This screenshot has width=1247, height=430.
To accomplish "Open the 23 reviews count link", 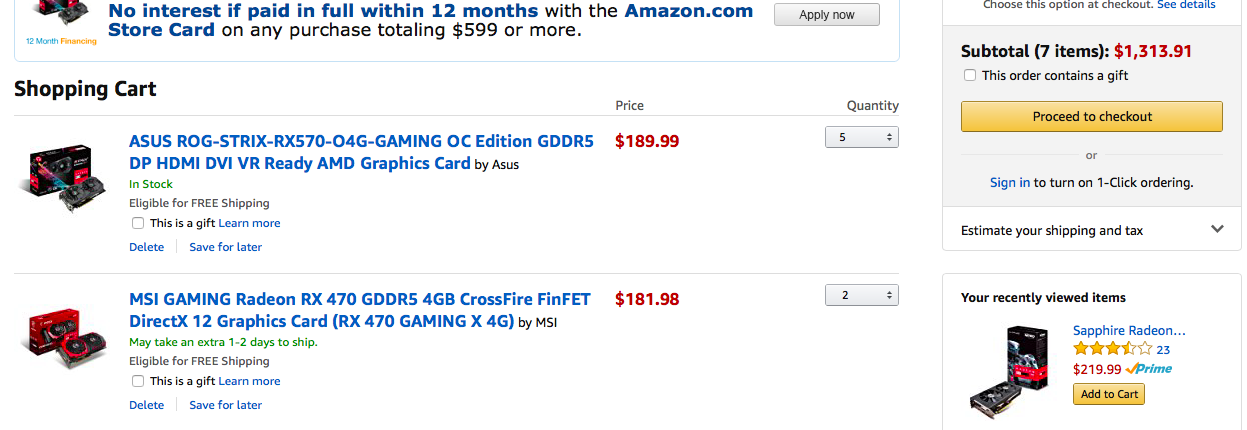I will click(1163, 350).
